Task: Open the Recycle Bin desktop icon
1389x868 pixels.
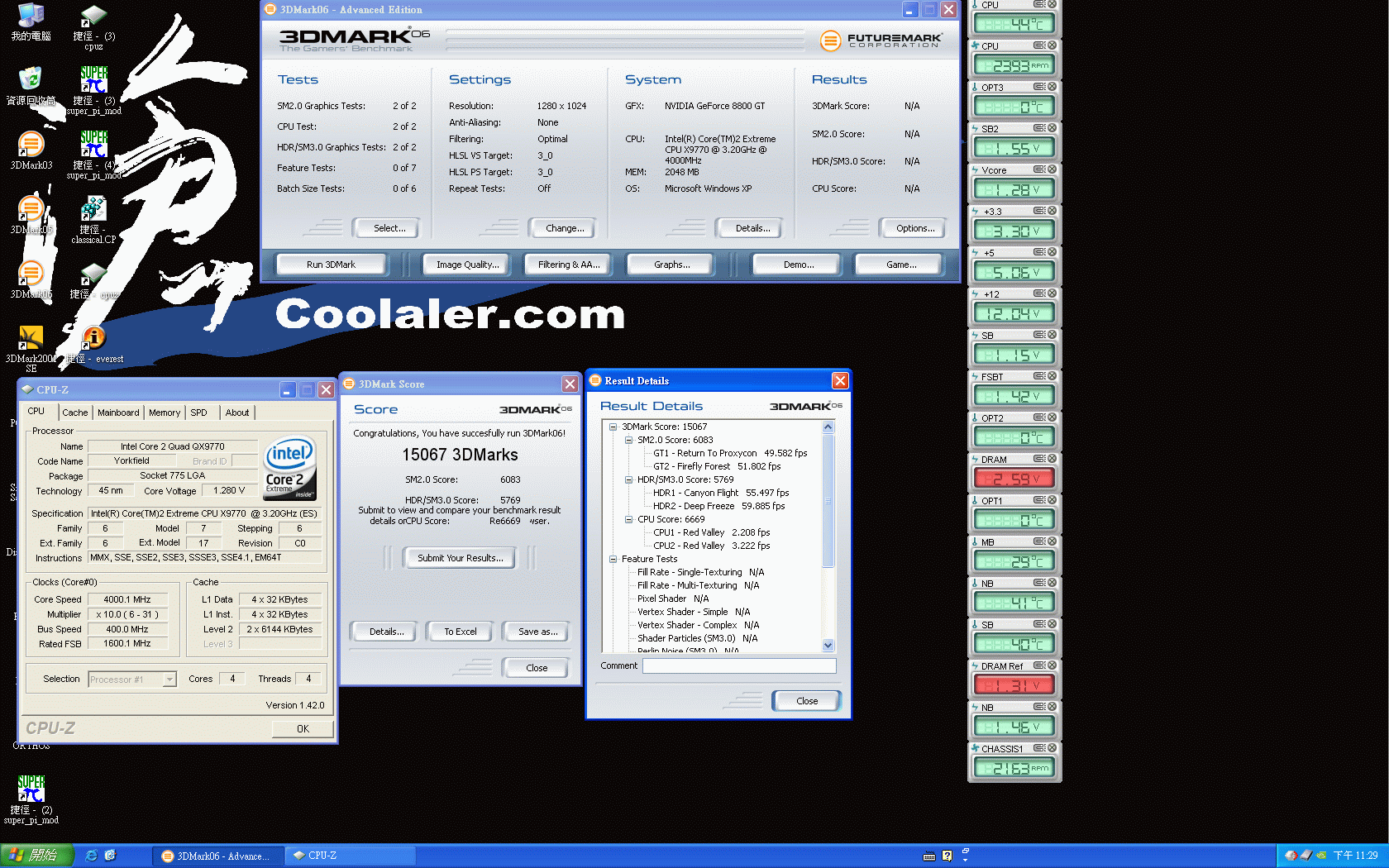Action: pyautogui.click(x=31, y=80)
